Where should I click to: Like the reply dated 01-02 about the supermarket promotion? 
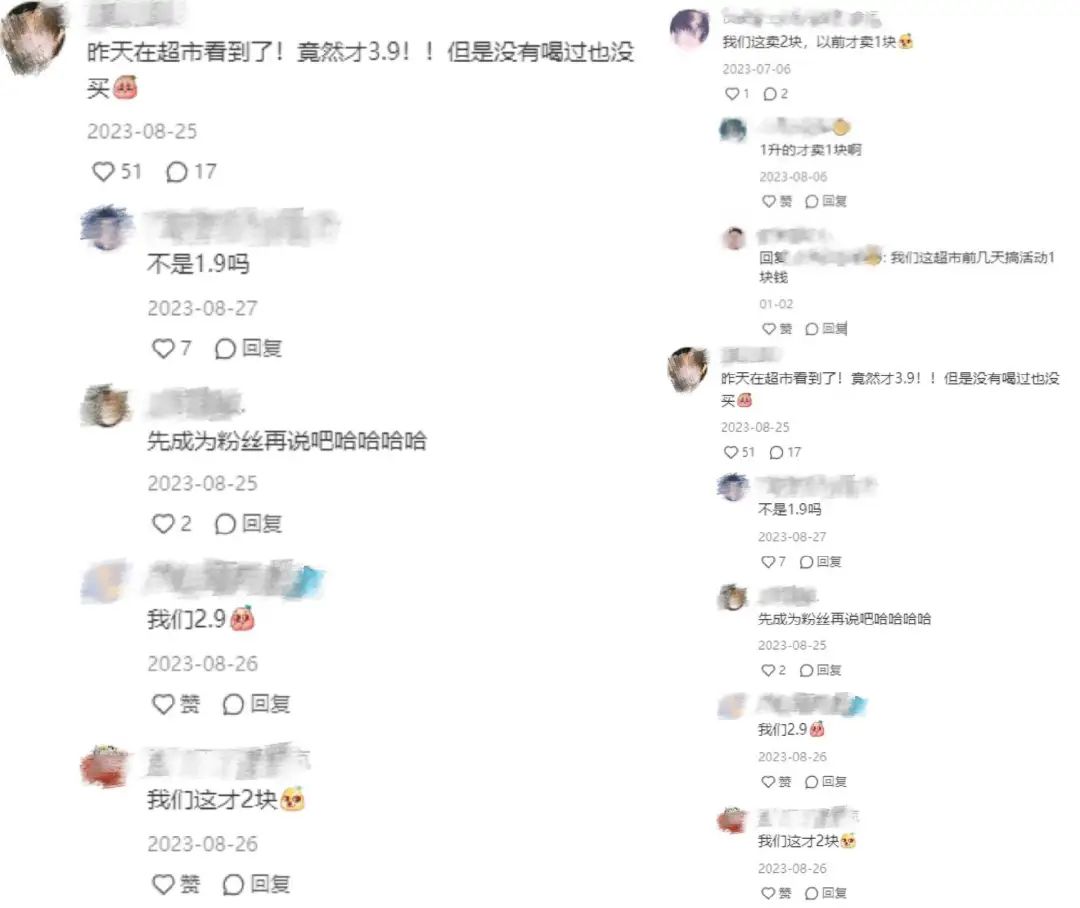tap(777, 329)
